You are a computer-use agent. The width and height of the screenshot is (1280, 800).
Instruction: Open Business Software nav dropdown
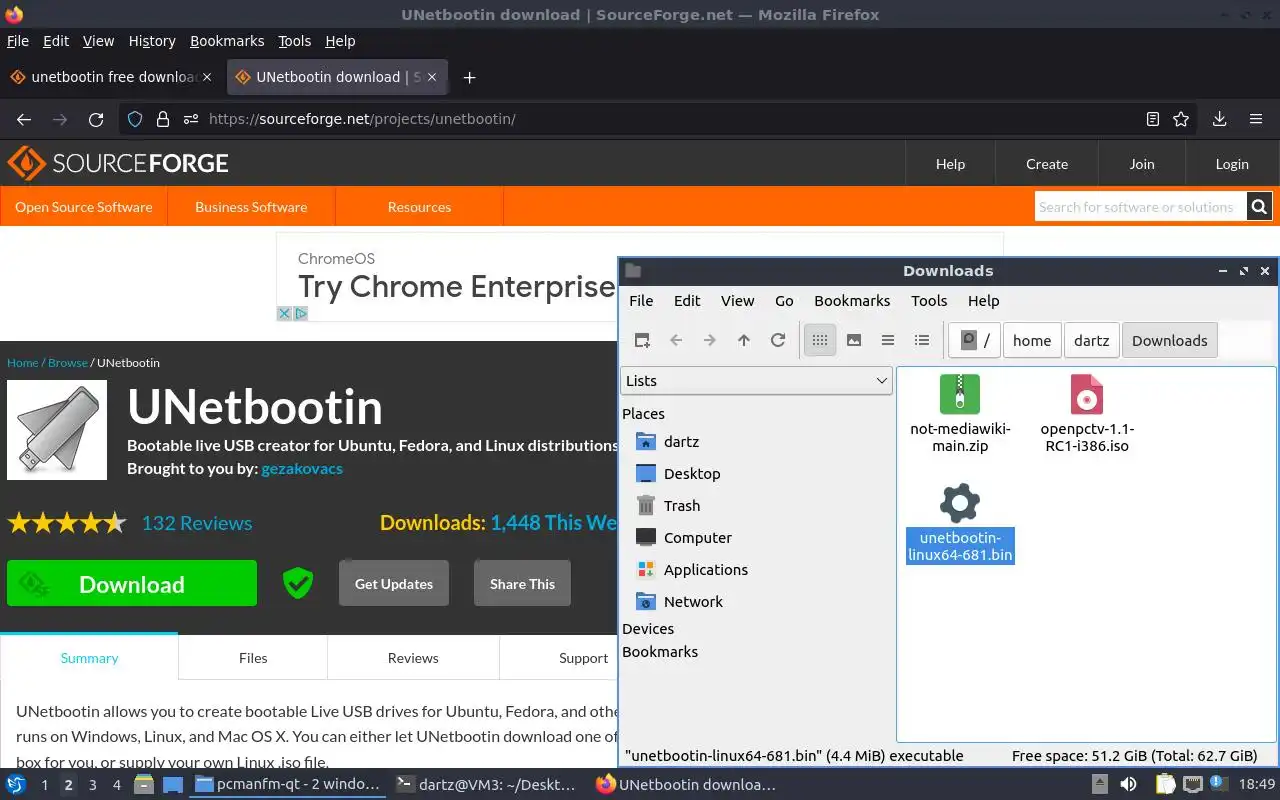[x=251, y=207]
